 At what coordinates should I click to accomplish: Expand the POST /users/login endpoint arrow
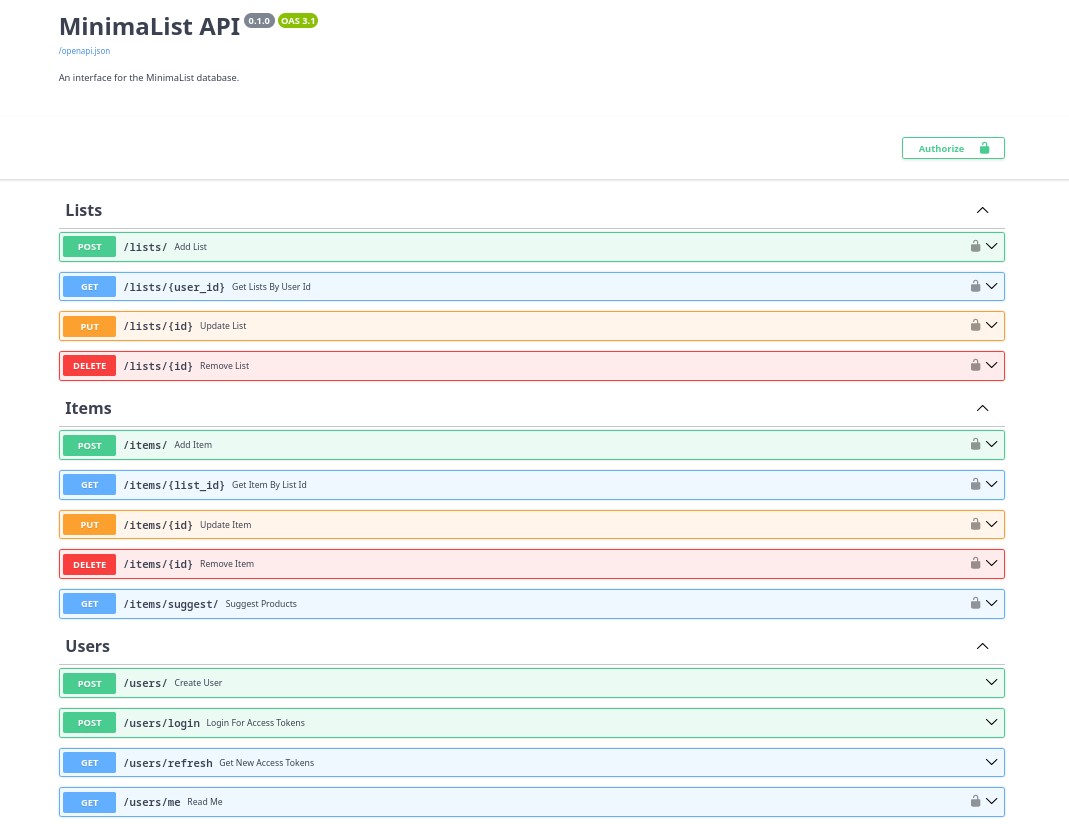point(991,722)
